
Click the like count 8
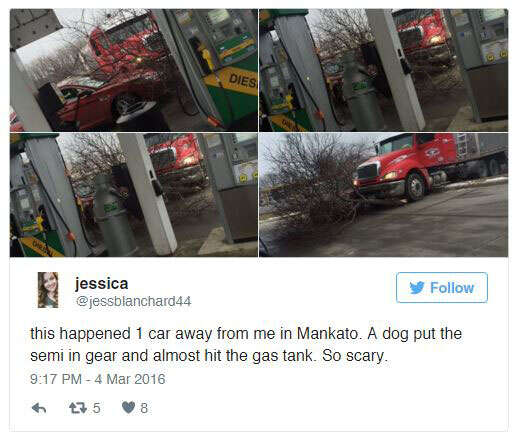(x=144, y=408)
